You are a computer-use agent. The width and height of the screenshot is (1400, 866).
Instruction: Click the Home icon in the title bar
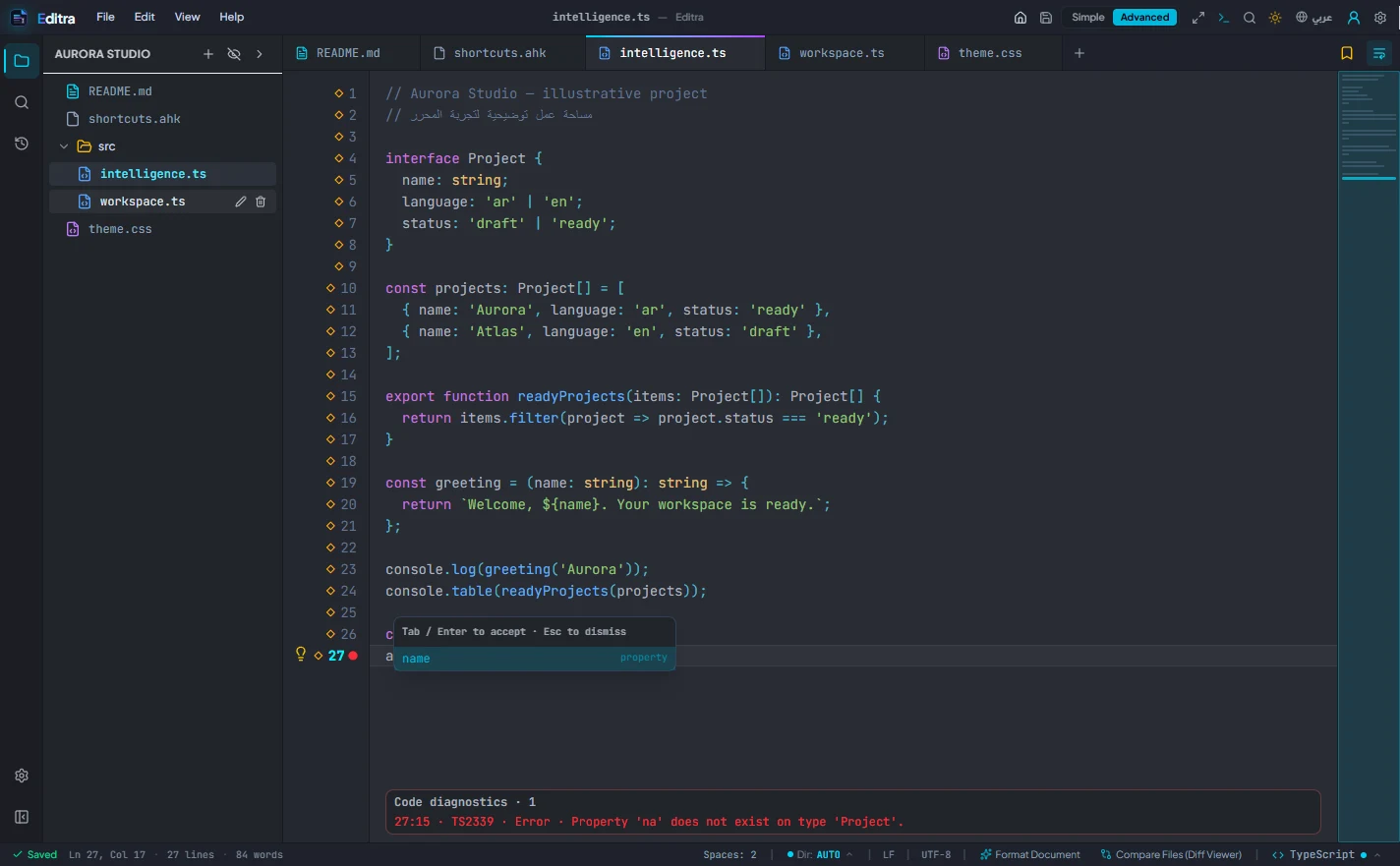pos(1021,18)
